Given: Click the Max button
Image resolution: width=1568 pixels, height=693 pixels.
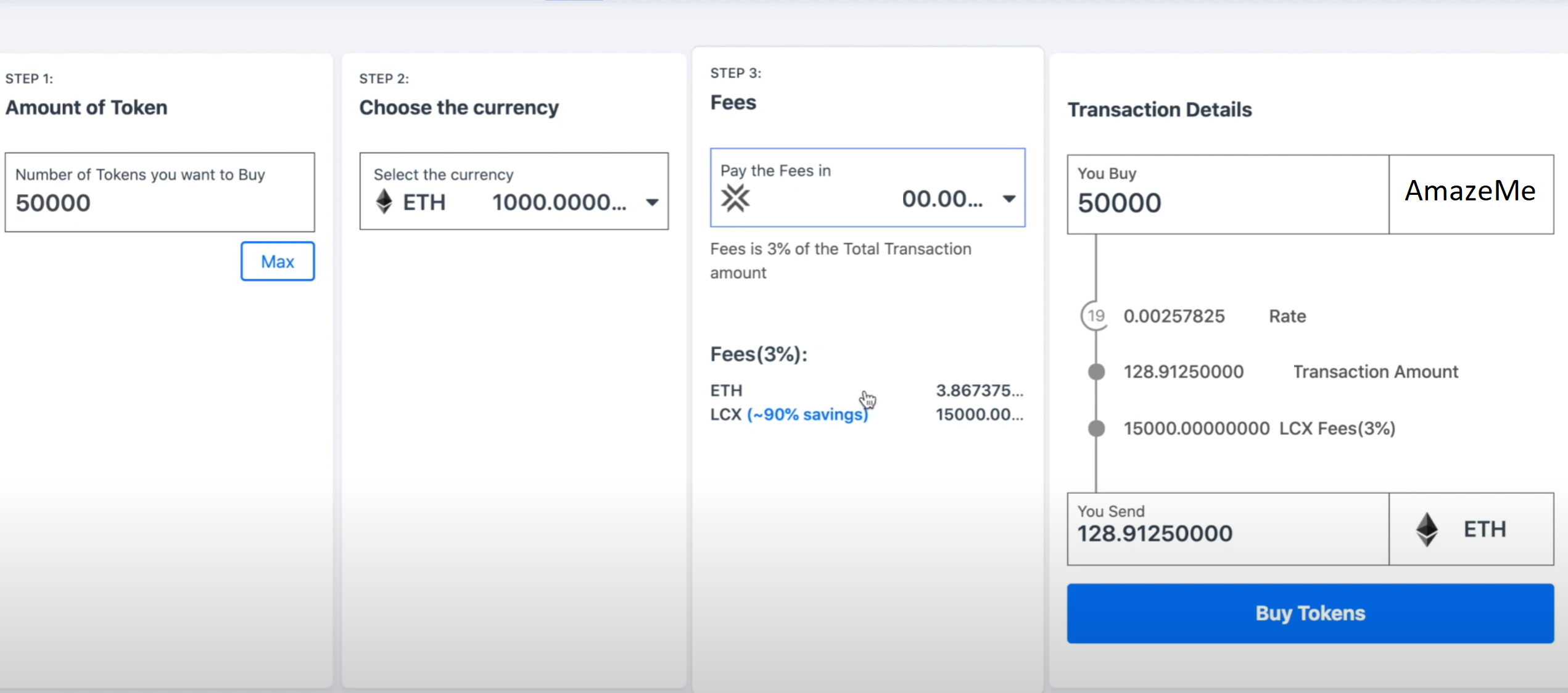Looking at the screenshot, I should (x=278, y=261).
